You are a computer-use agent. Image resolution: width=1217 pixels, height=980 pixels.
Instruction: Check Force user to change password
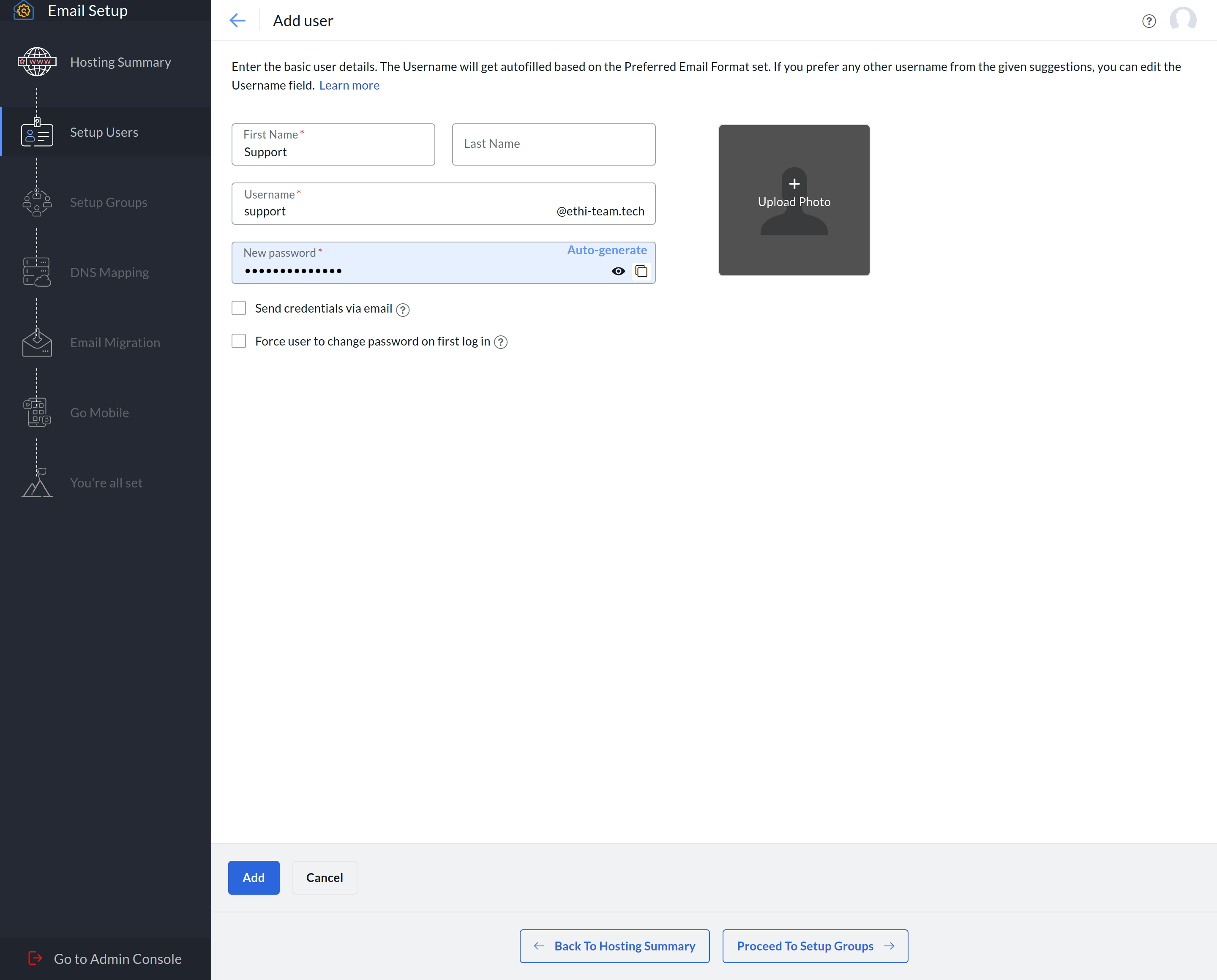click(x=239, y=341)
